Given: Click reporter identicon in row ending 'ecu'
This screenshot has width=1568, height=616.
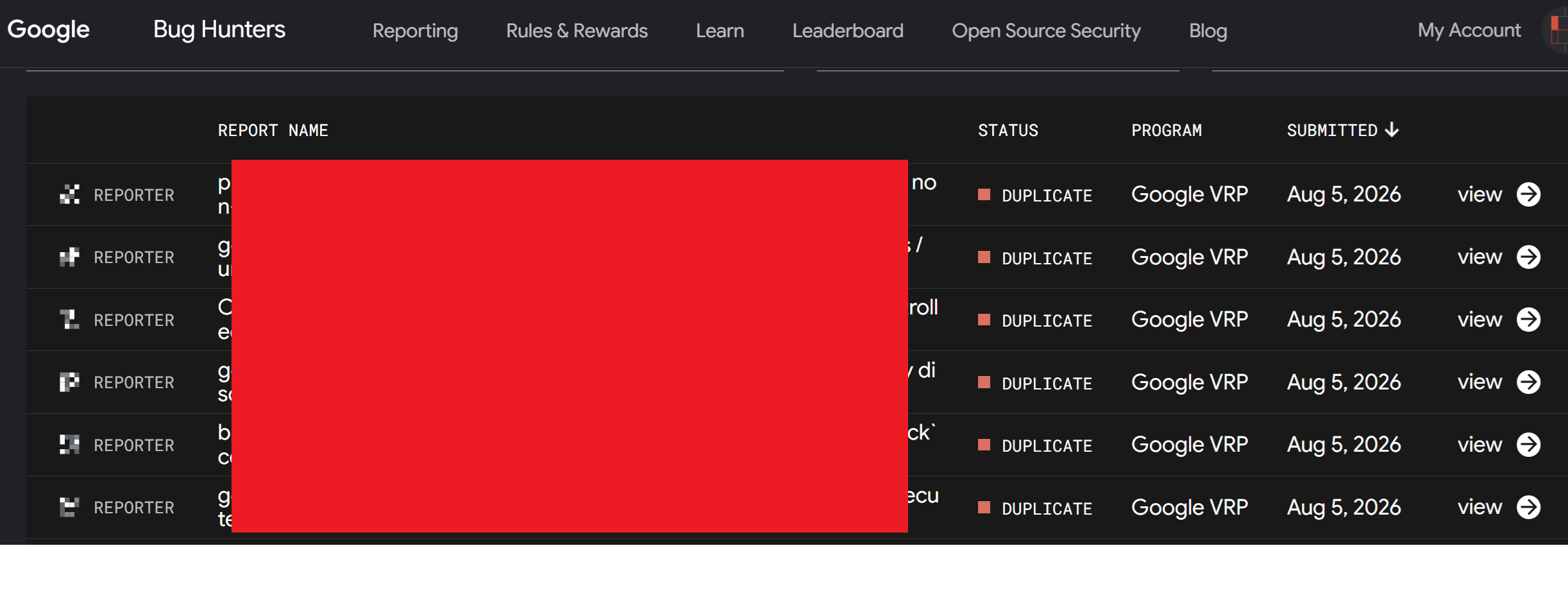Looking at the screenshot, I should 69,507.
